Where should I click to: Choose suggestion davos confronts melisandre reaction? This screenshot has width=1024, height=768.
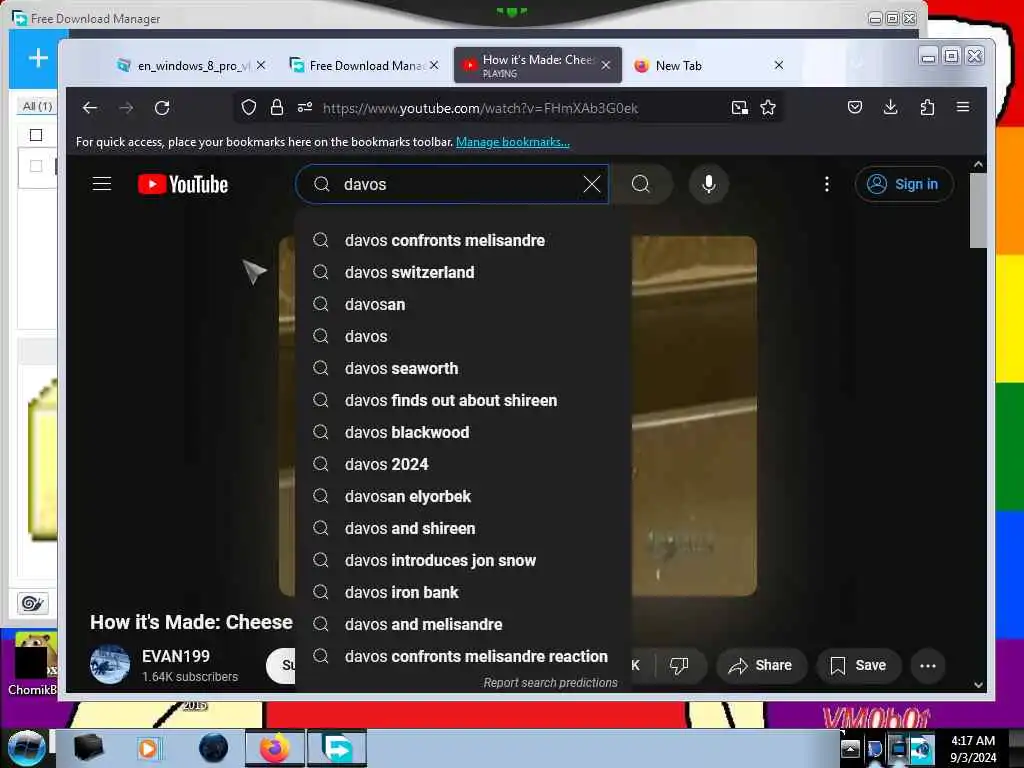point(464,656)
